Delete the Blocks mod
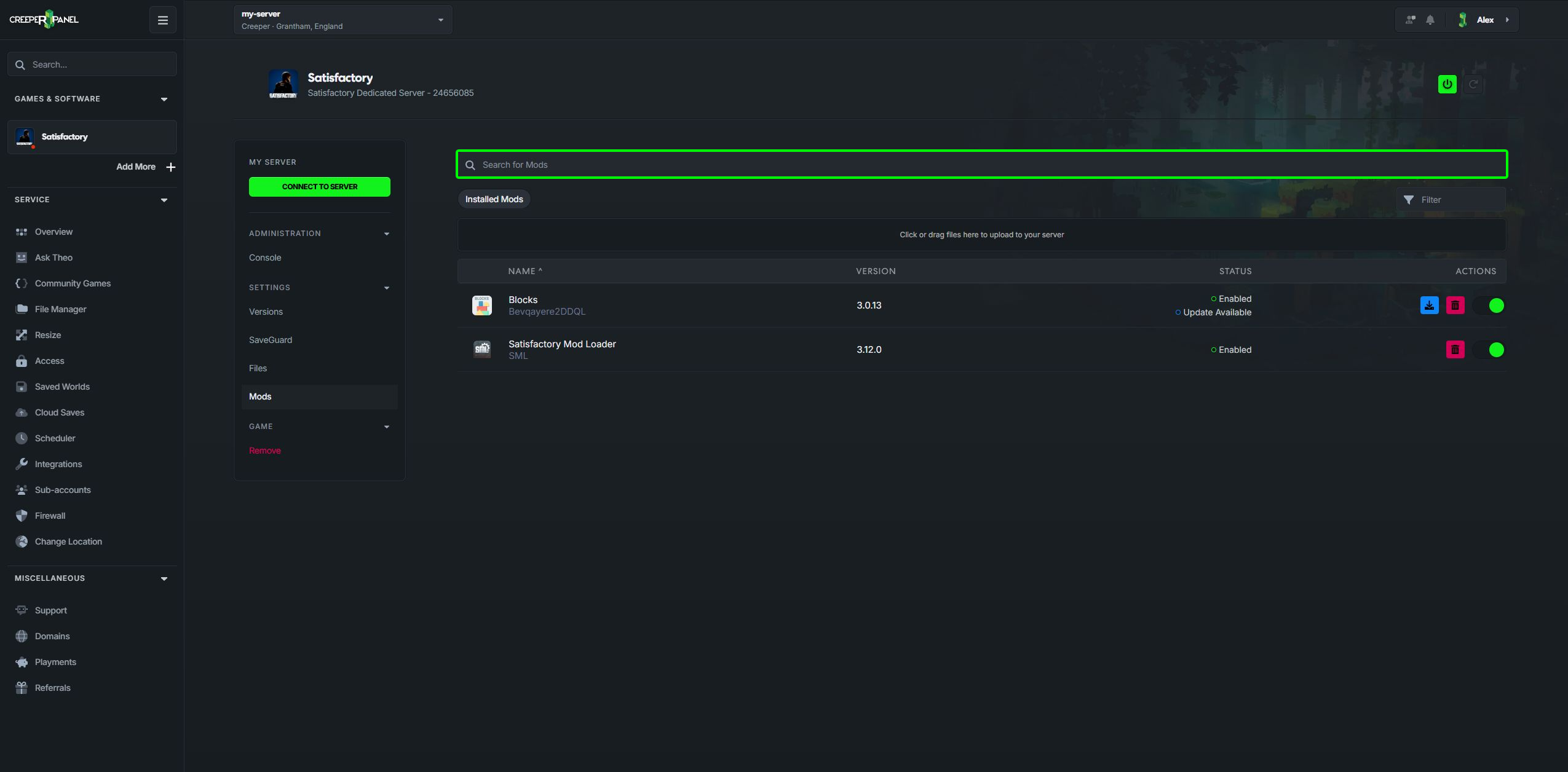This screenshot has height=772, width=1568. [1455, 305]
